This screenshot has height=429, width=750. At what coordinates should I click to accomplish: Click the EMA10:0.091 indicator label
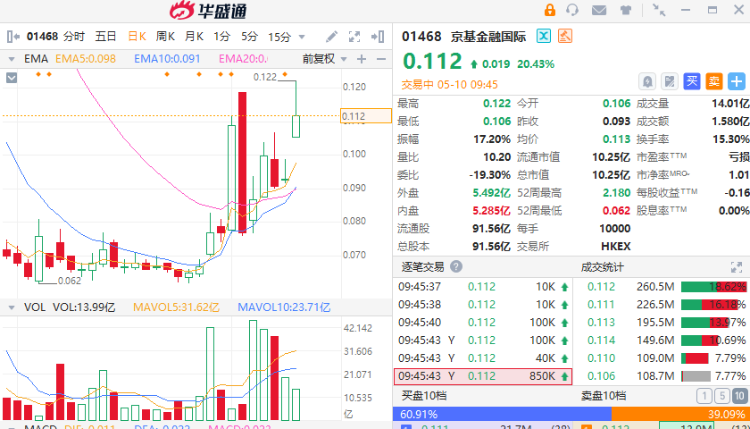tap(167, 59)
